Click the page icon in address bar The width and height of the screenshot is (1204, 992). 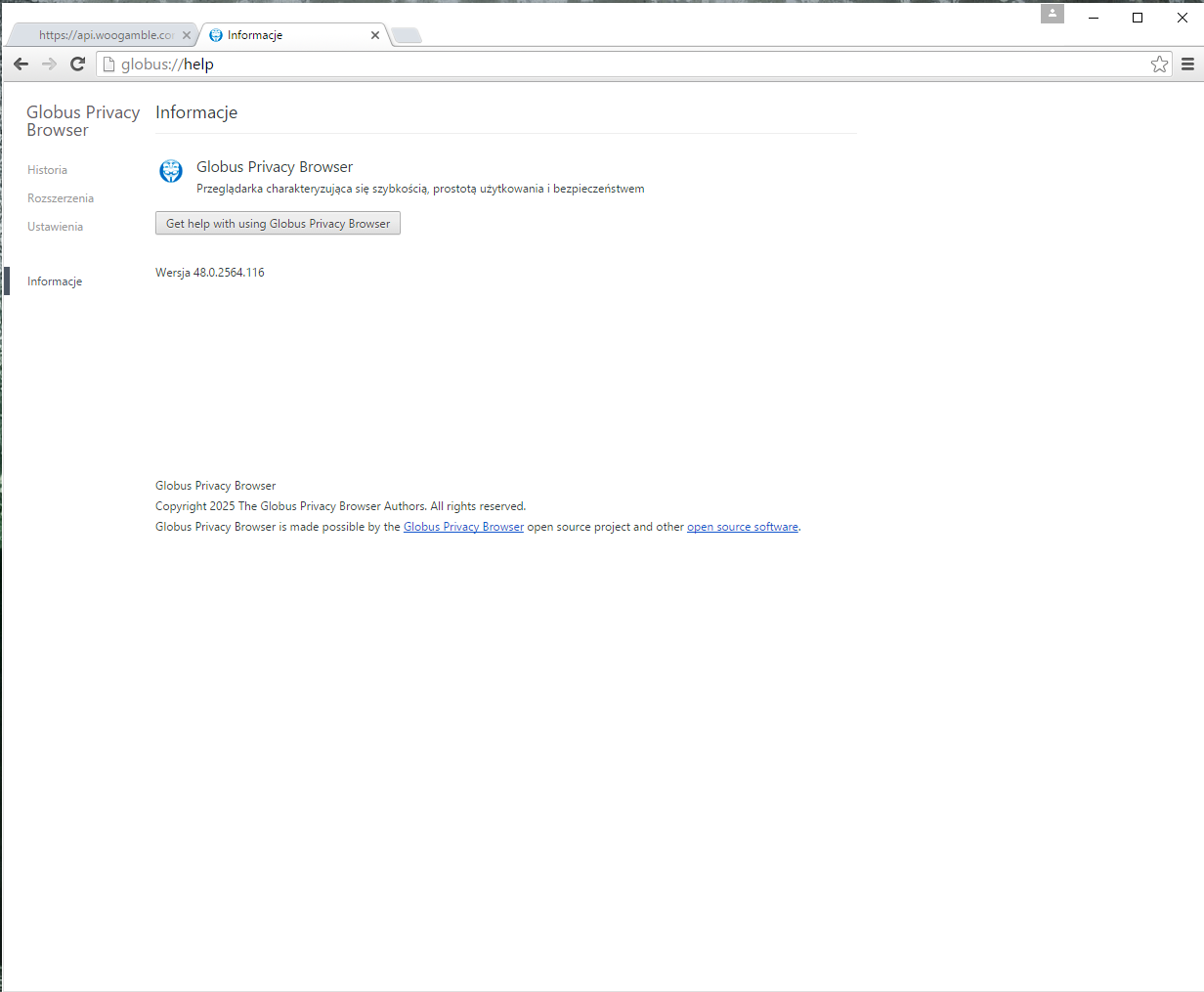point(109,65)
